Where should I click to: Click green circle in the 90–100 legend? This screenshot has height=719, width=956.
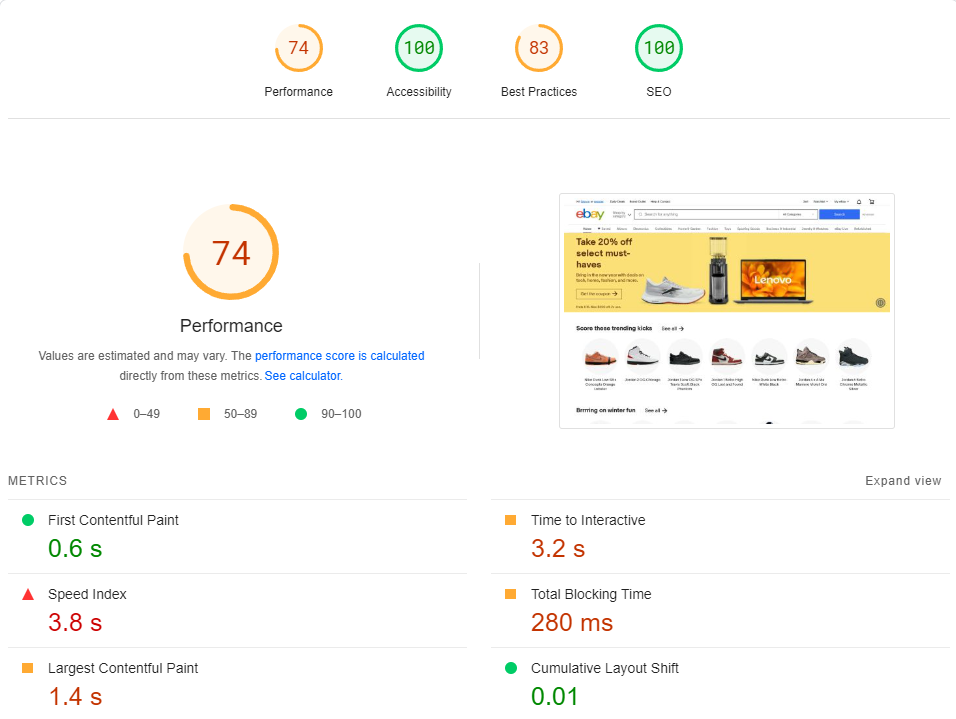(301, 413)
